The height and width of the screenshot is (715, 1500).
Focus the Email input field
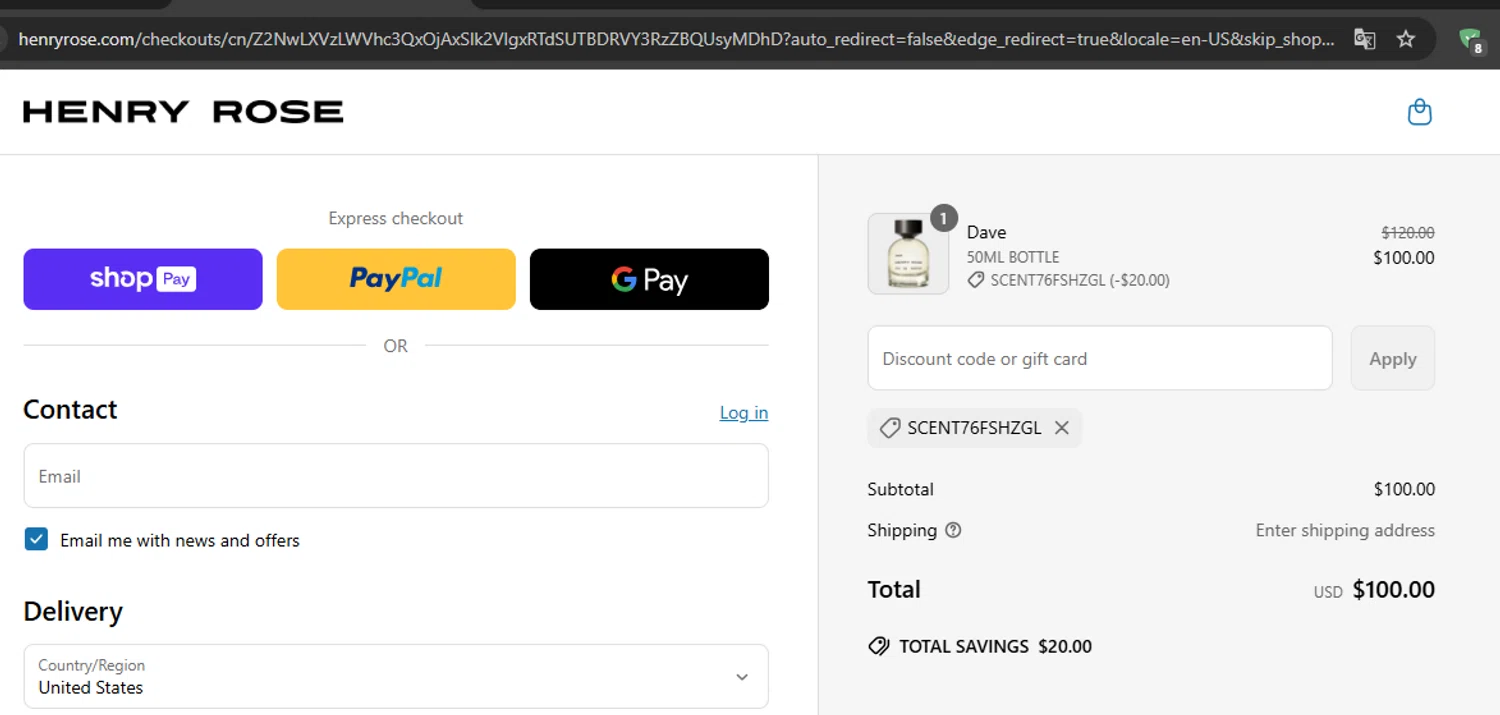click(396, 476)
